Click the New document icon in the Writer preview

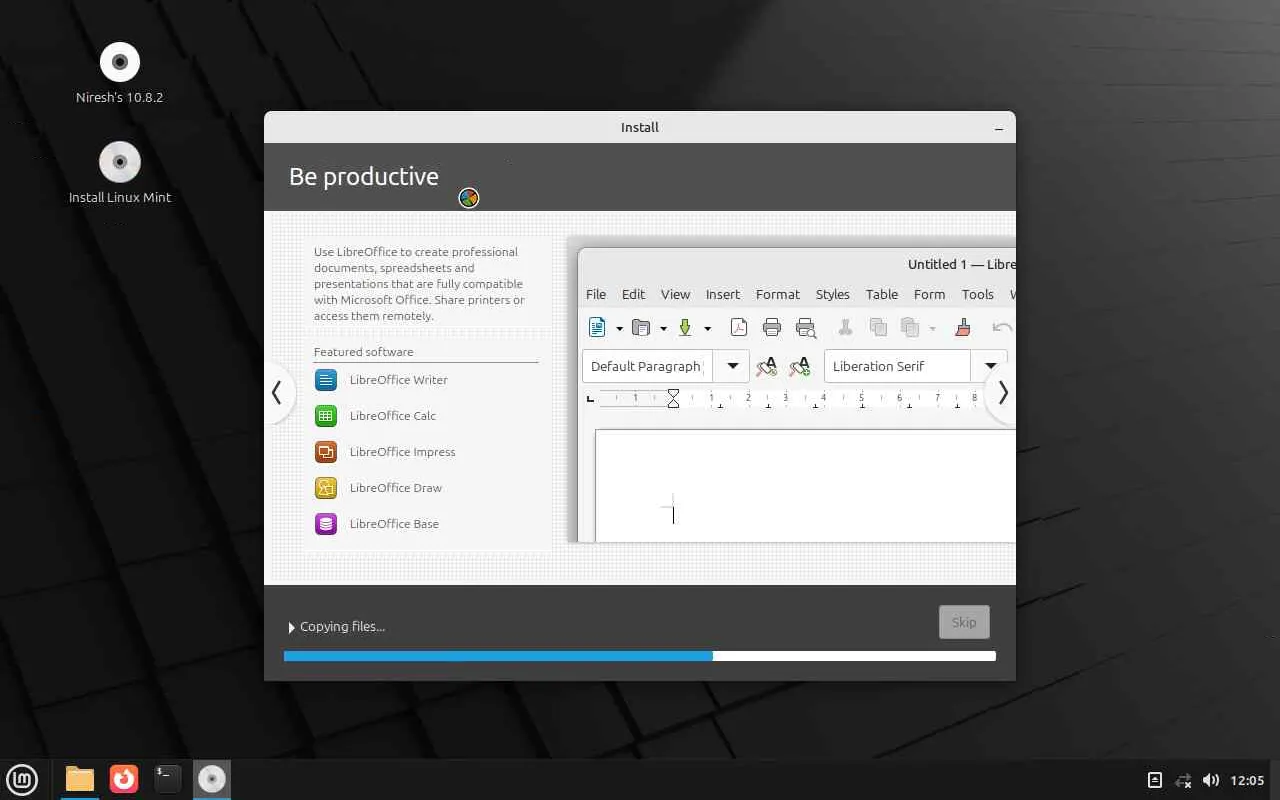click(x=597, y=327)
